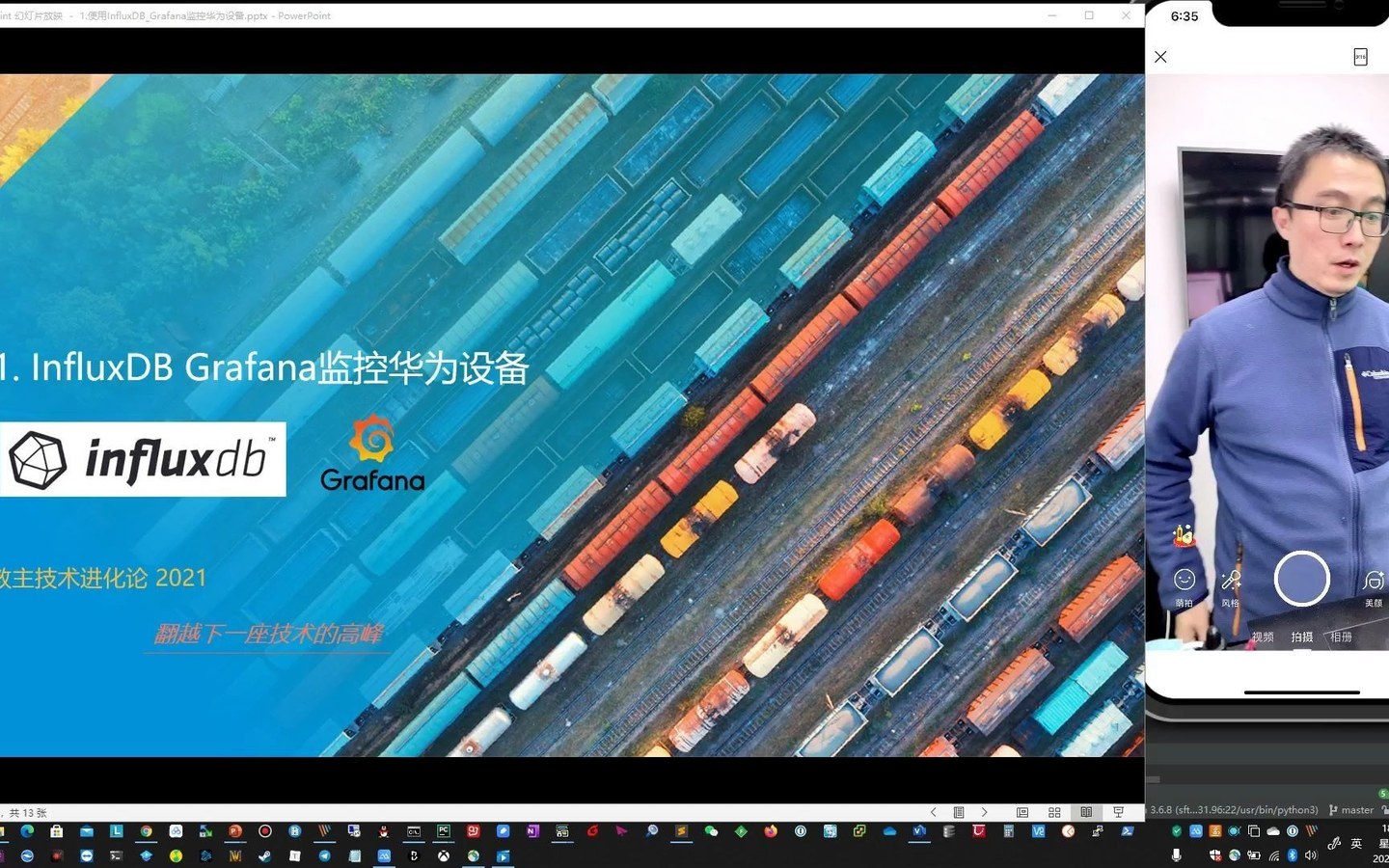Open the Mail app on taskbar

point(87,830)
